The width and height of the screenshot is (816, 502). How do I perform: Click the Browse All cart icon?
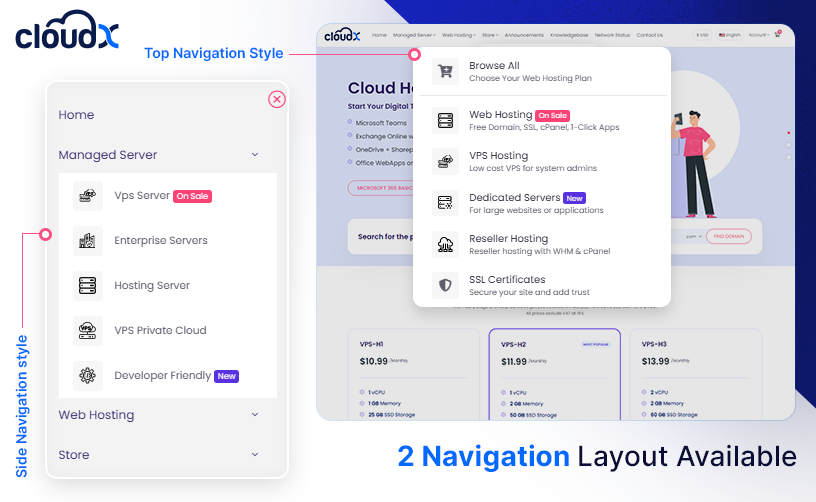tap(445, 72)
